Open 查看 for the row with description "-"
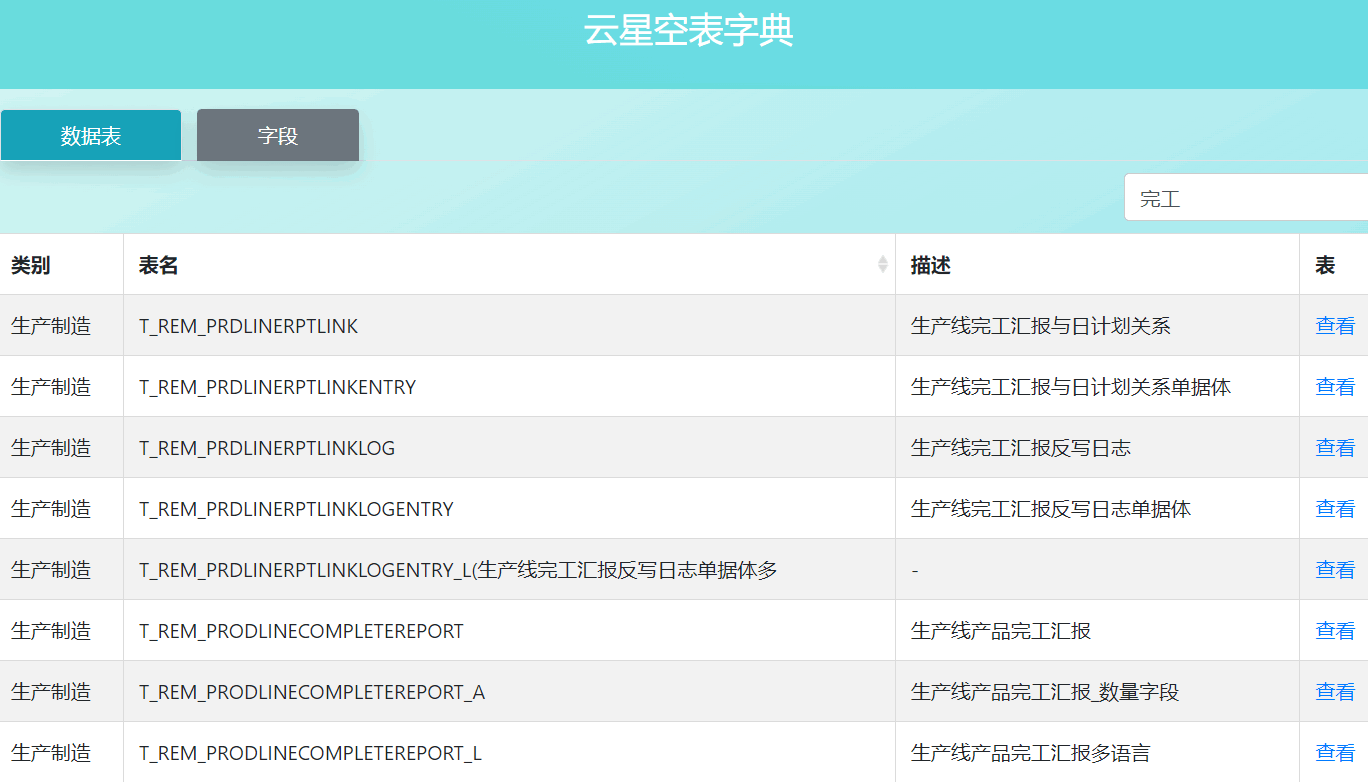This screenshot has width=1368, height=782. pyautogui.click(x=1335, y=570)
